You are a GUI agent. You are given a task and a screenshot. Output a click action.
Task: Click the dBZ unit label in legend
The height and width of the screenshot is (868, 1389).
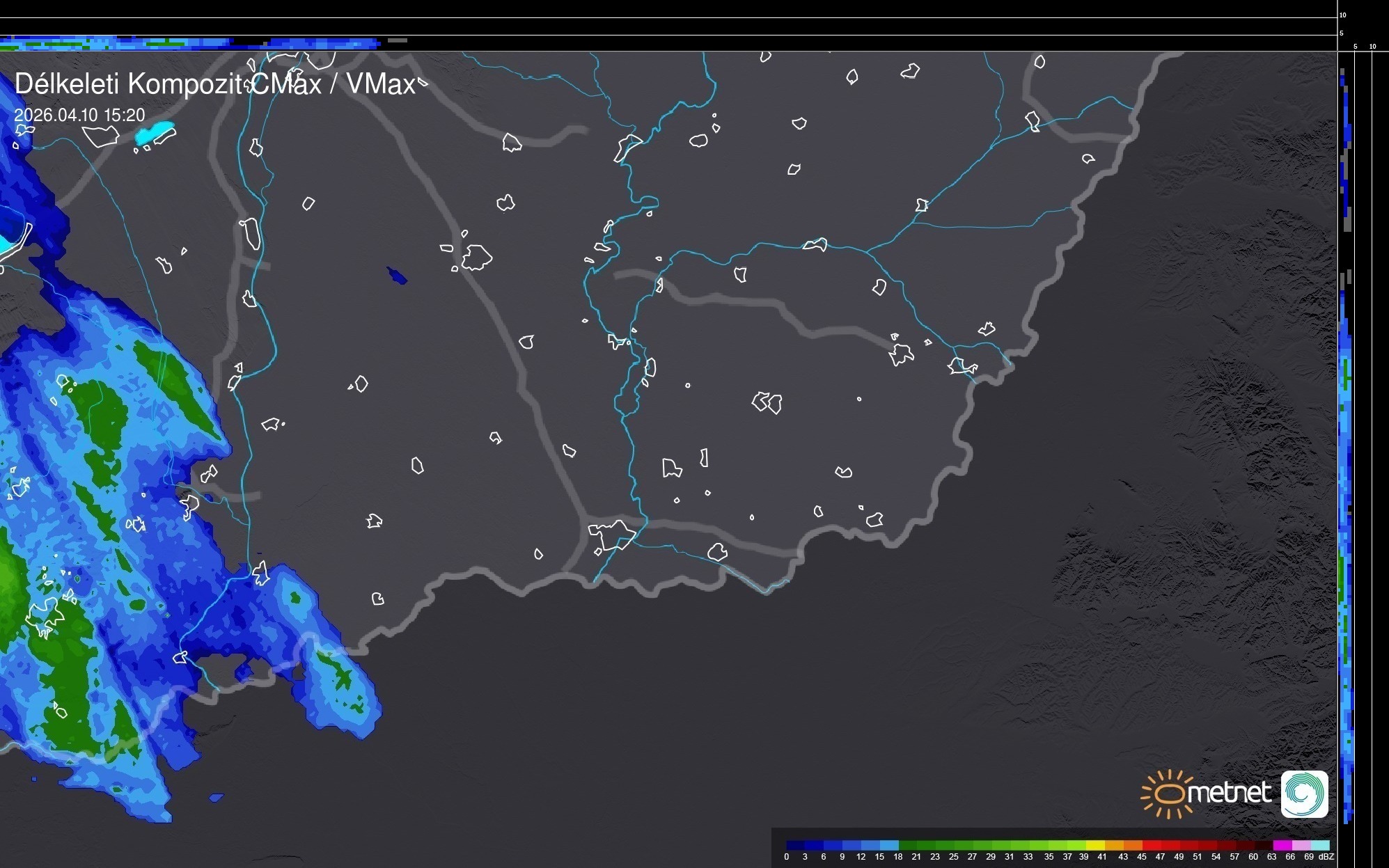(x=1326, y=857)
